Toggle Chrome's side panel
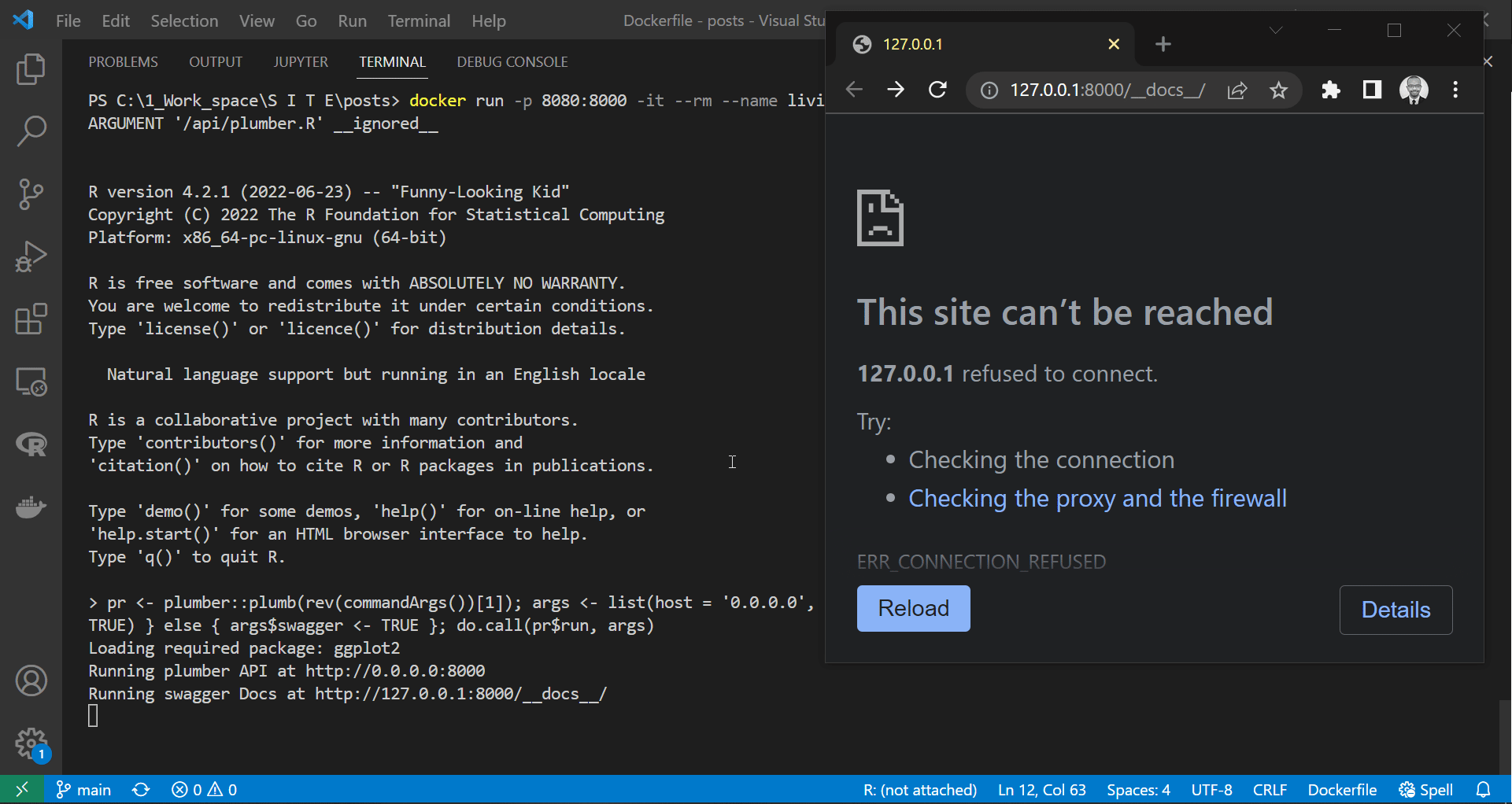Viewport: 1512px width, 804px height. [x=1371, y=90]
